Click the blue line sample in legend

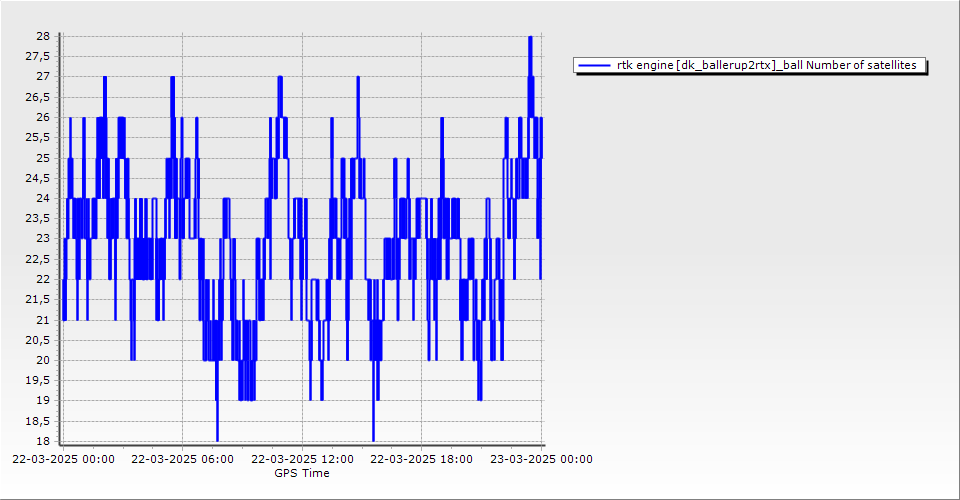pos(595,65)
